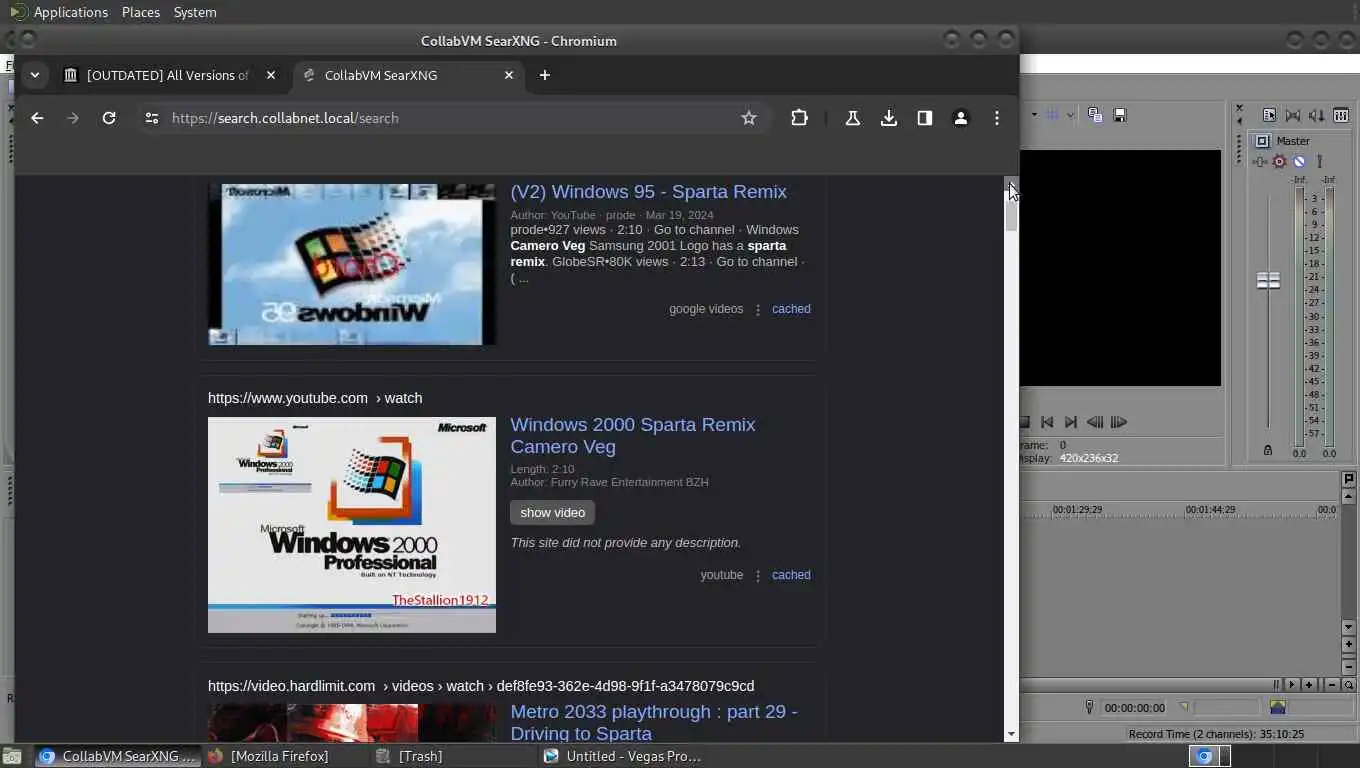Click the Windows 2000 Professional thumbnail

(x=352, y=525)
